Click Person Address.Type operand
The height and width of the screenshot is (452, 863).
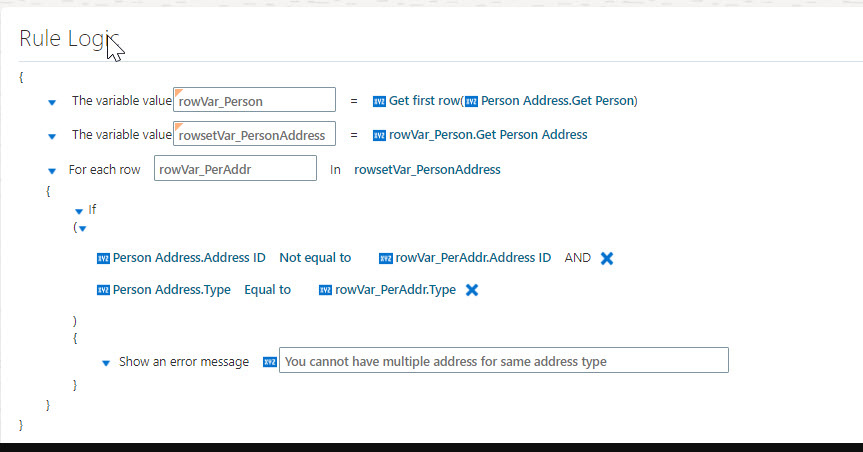coord(172,290)
